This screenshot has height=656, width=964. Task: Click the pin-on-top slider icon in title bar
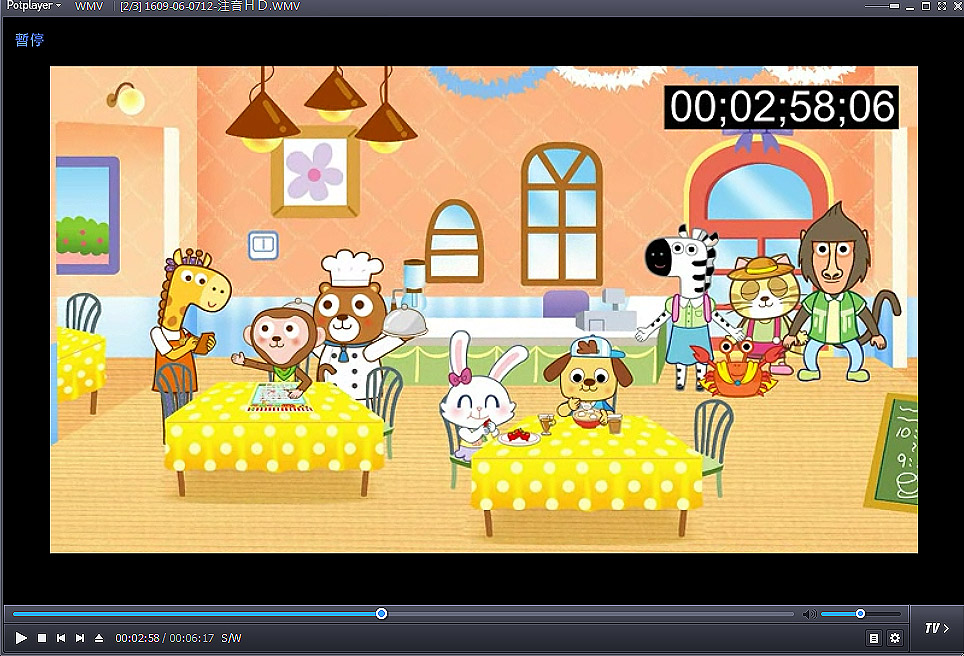[882, 6]
